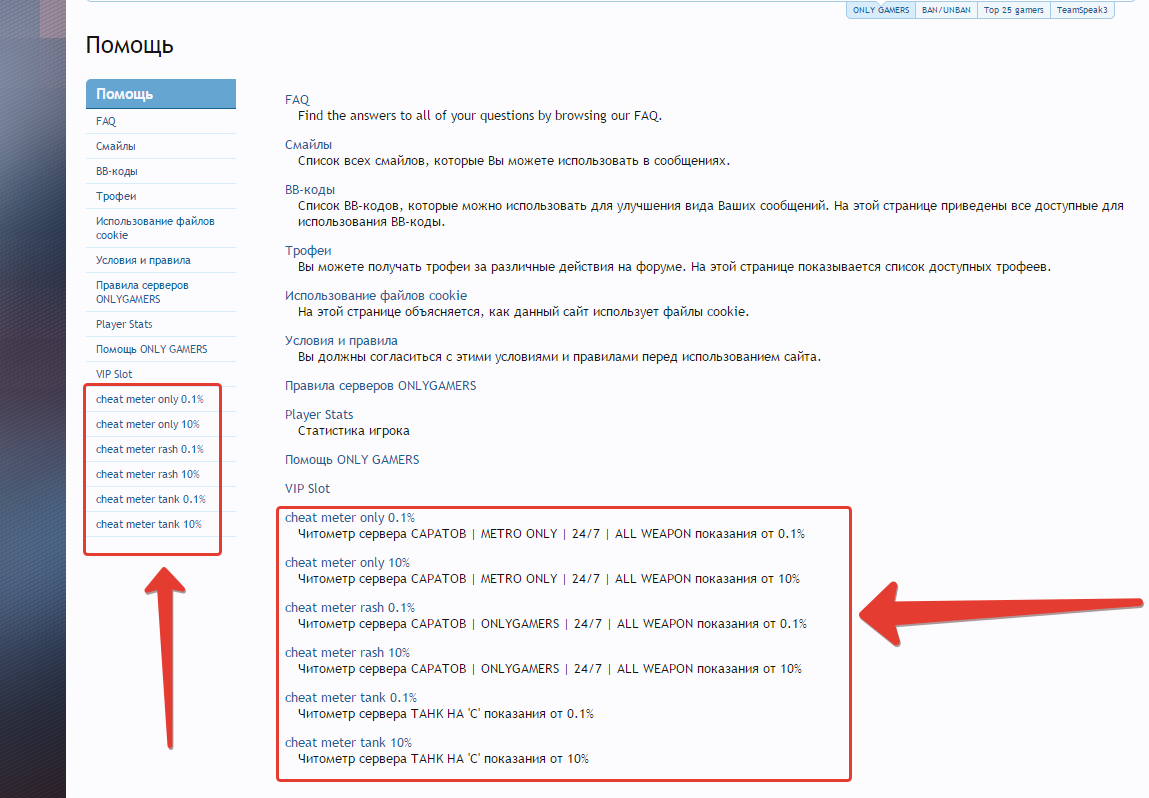Switch to the BAN/UNBAN tab

[946, 10]
